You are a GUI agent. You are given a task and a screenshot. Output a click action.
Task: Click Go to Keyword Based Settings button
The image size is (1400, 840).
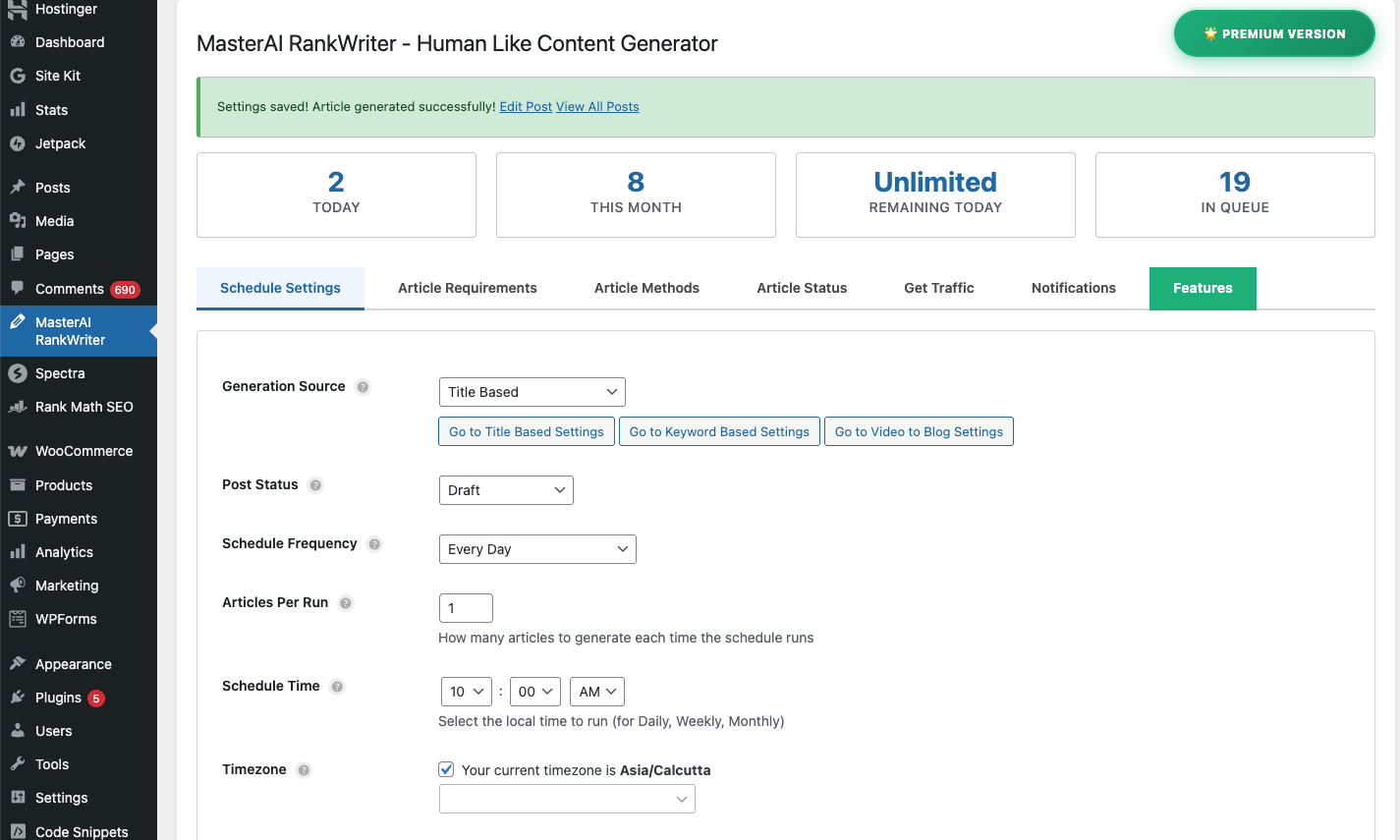point(719,431)
